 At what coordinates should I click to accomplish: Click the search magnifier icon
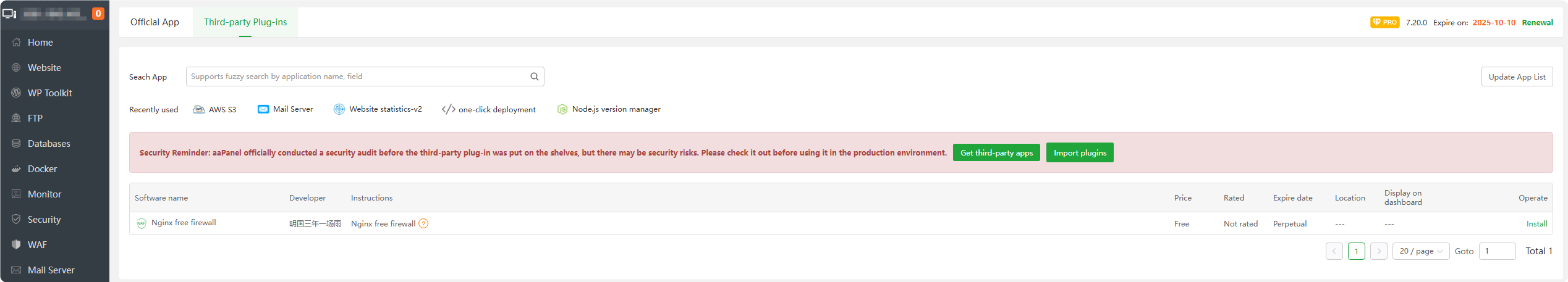click(x=535, y=77)
